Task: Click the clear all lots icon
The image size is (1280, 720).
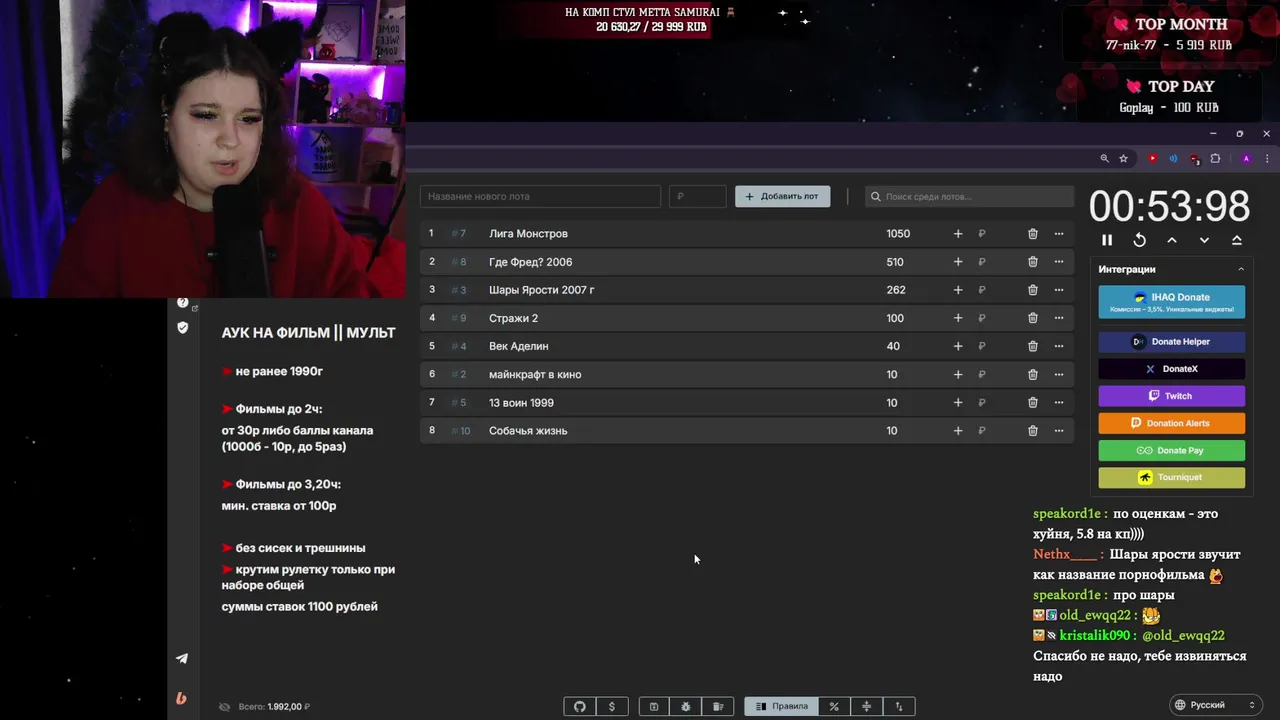Action: [718, 706]
